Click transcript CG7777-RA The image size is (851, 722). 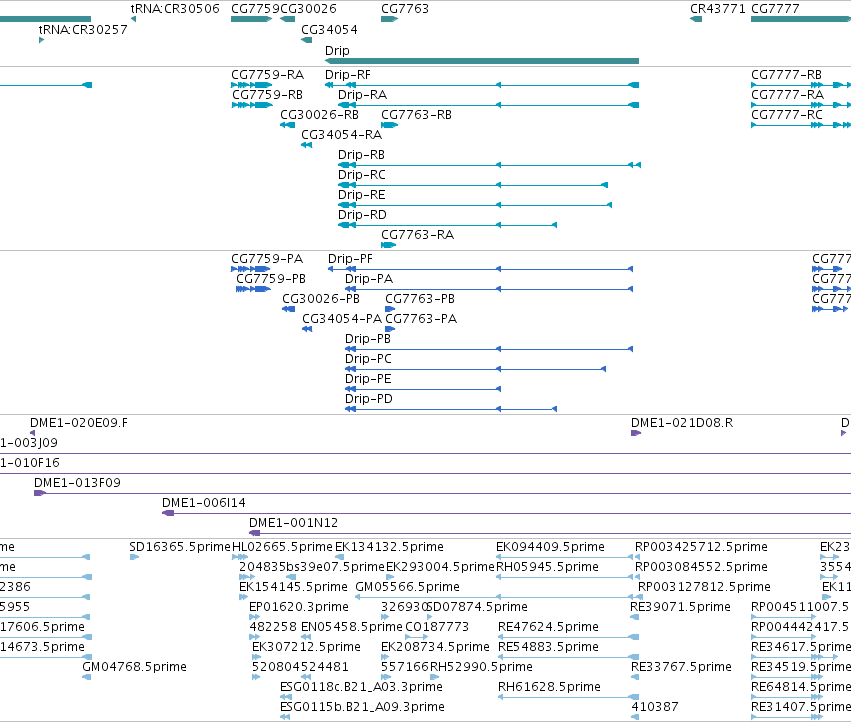pos(788,94)
